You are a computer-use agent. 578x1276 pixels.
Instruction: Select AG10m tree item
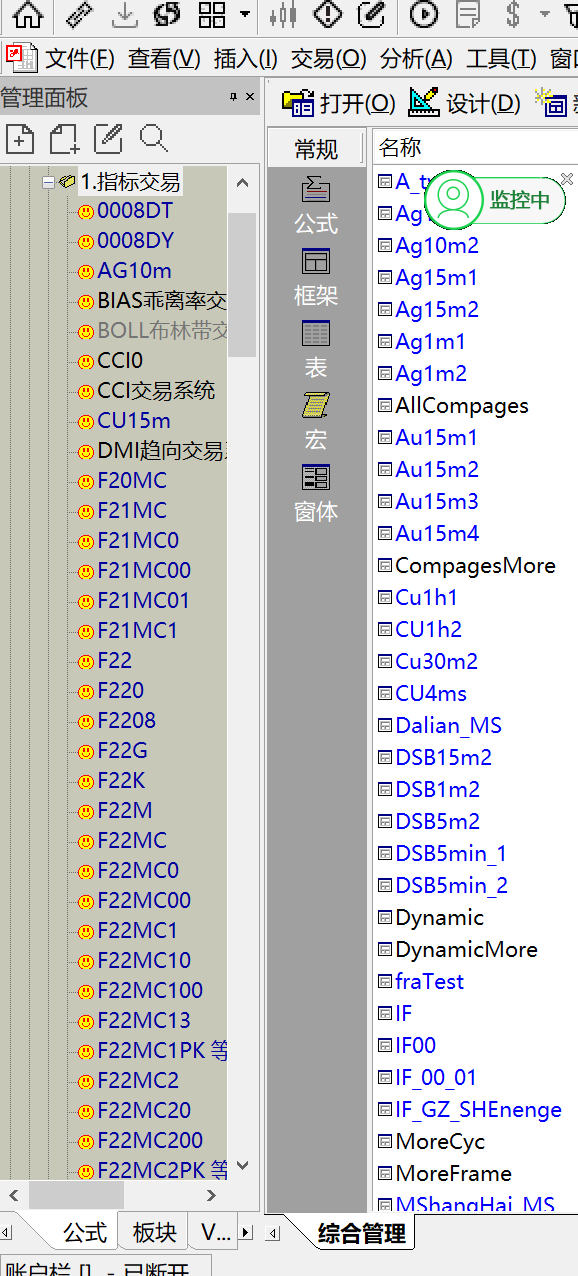coord(134,271)
